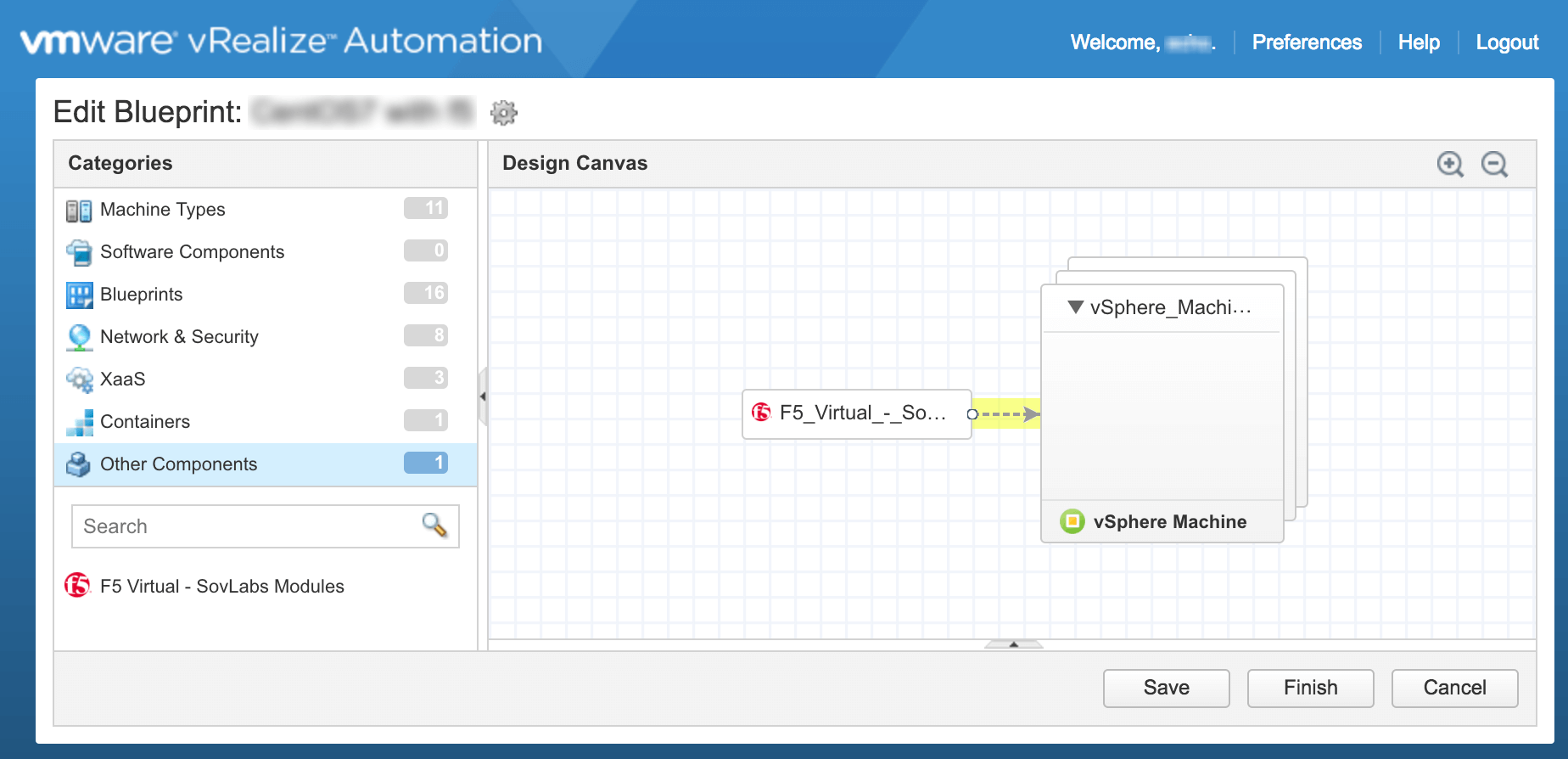Viewport: 1568px width, 759px height.
Task: Click the Blueprints category icon
Action: 79,295
